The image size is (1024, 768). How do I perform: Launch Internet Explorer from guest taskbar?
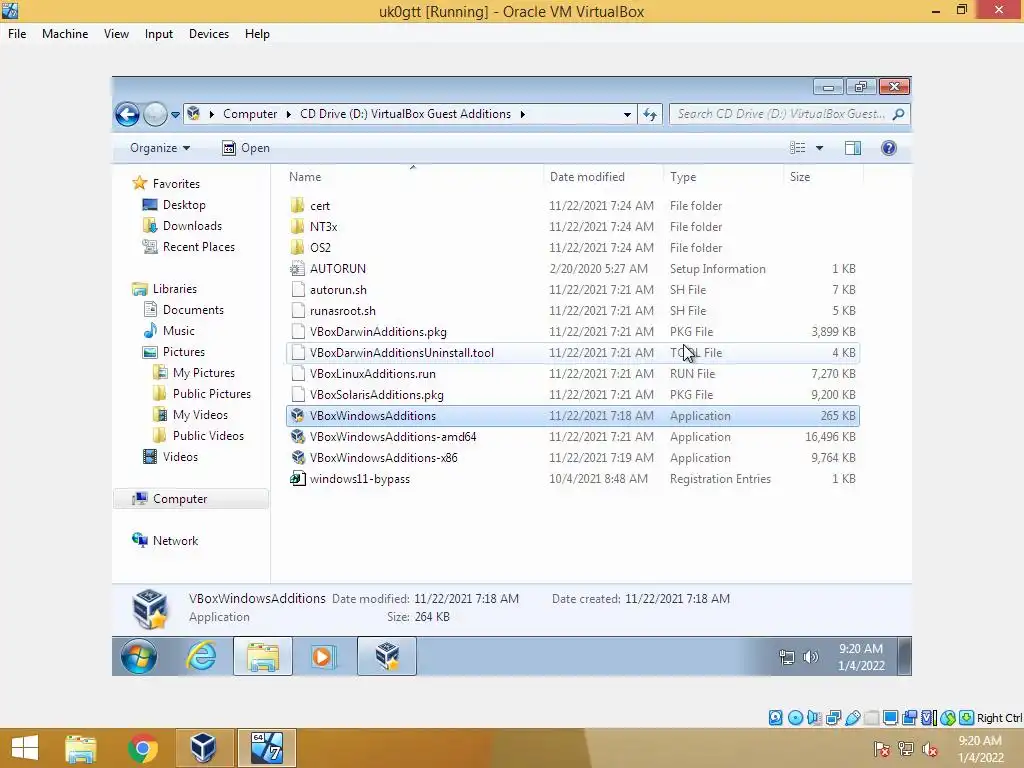(201, 656)
